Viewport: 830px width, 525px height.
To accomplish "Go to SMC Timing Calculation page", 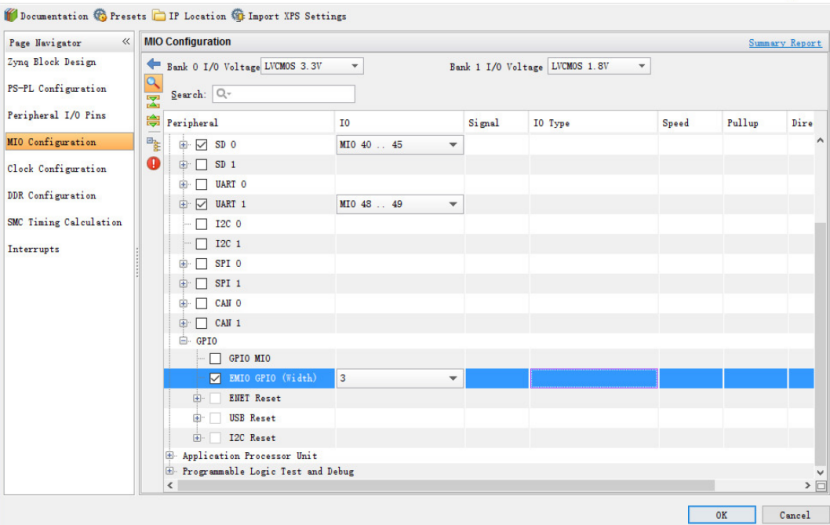I will [65, 222].
